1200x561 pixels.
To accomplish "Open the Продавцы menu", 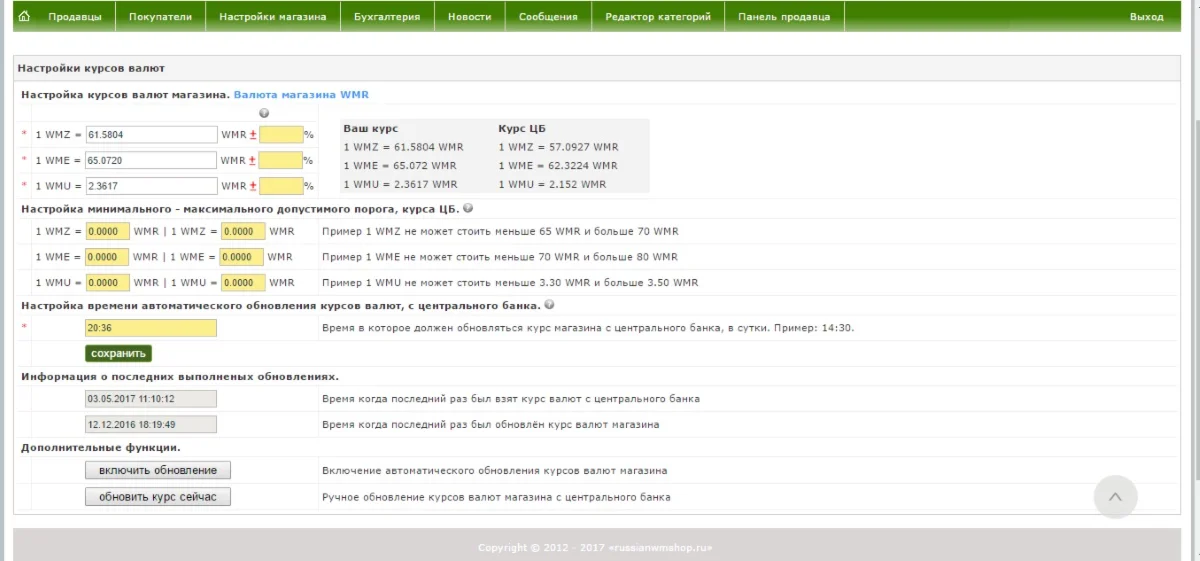I will click(x=75, y=17).
